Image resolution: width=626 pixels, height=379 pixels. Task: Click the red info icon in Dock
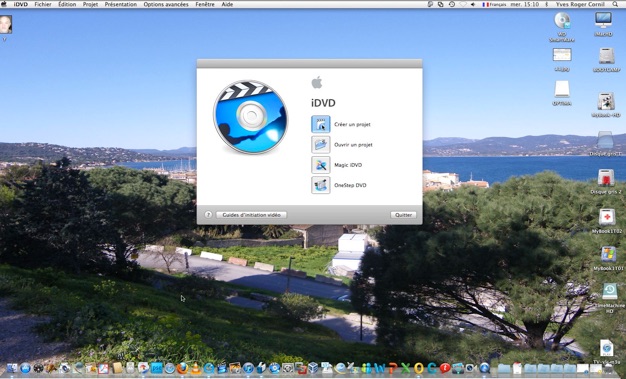coord(445,368)
